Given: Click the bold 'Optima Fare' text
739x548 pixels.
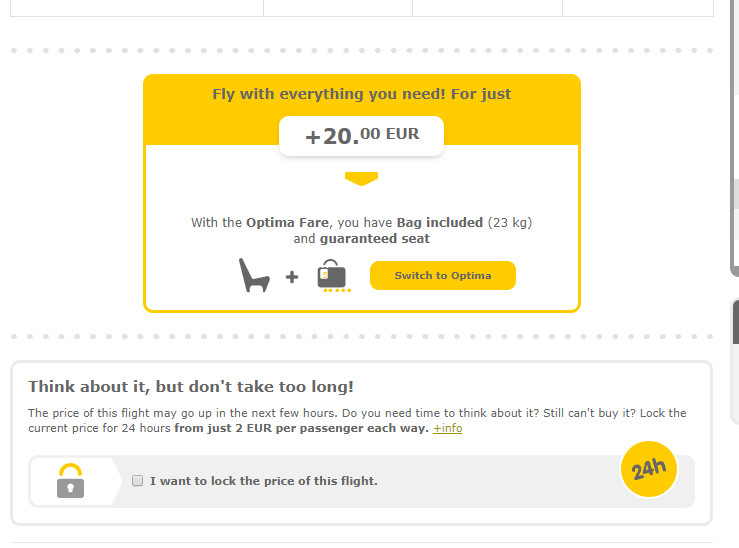Looking at the screenshot, I should click(287, 222).
